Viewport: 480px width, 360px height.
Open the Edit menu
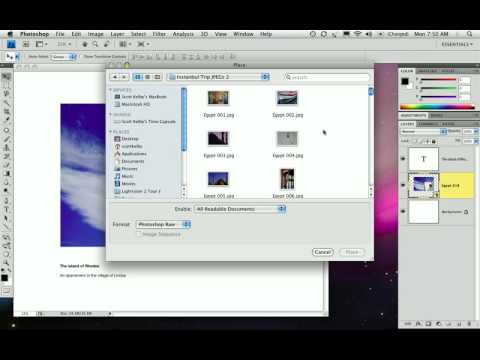pos(76,34)
